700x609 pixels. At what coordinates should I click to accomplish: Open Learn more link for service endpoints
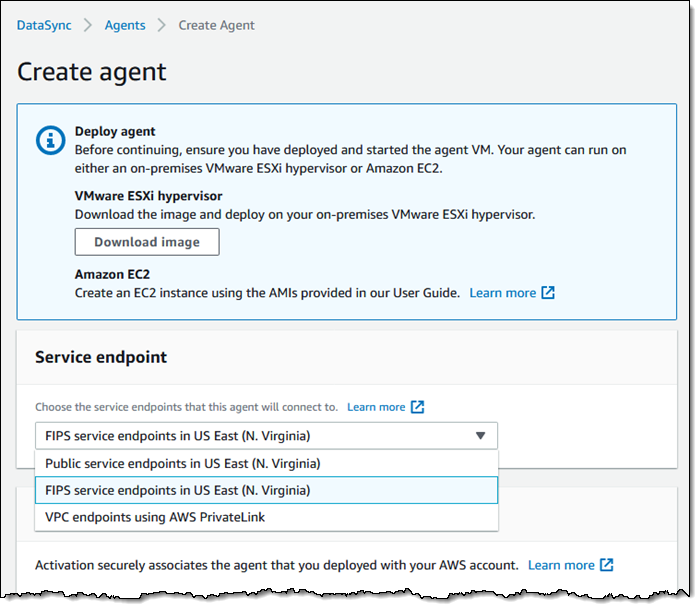[376, 407]
